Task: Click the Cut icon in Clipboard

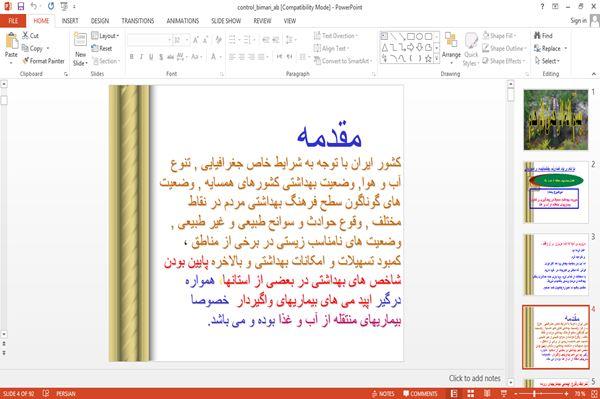Action: pos(30,36)
